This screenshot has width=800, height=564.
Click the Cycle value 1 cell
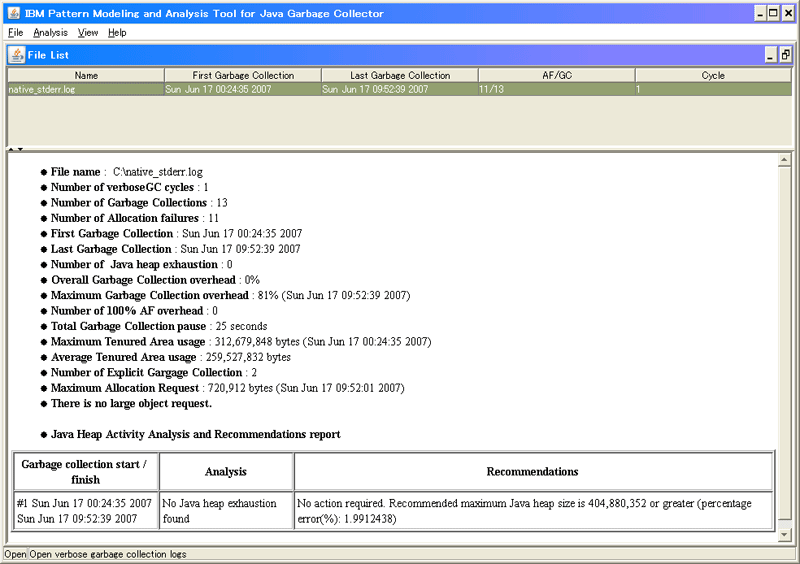point(713,89)
